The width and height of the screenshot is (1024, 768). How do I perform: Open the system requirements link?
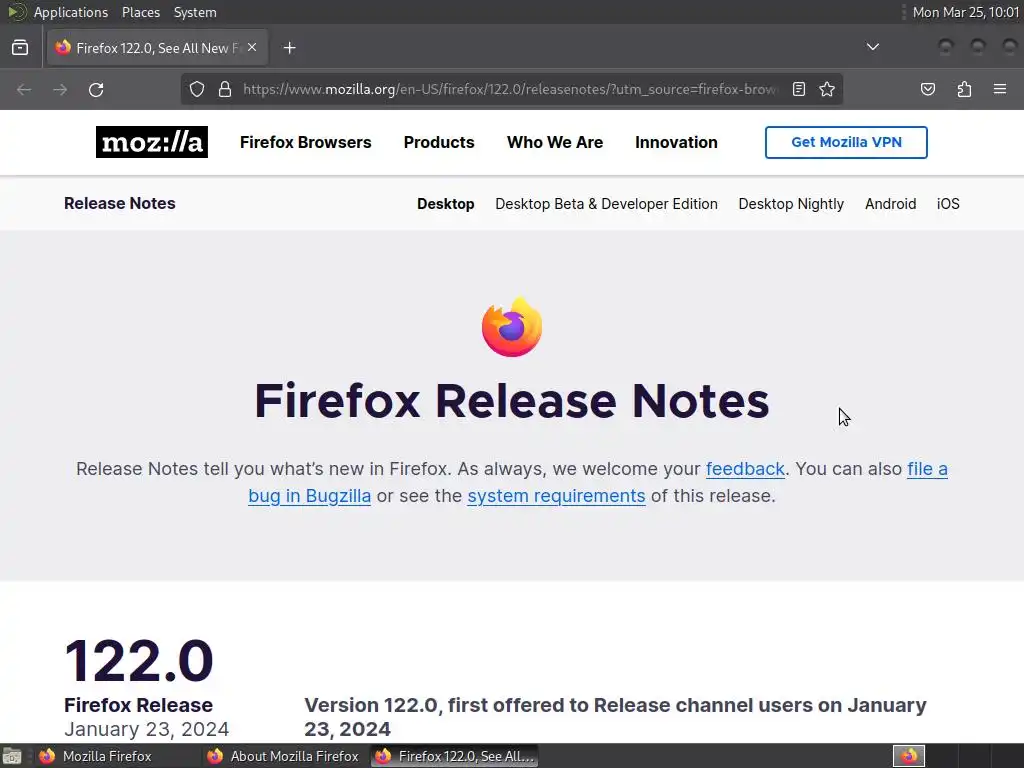(x=556, y=496)
